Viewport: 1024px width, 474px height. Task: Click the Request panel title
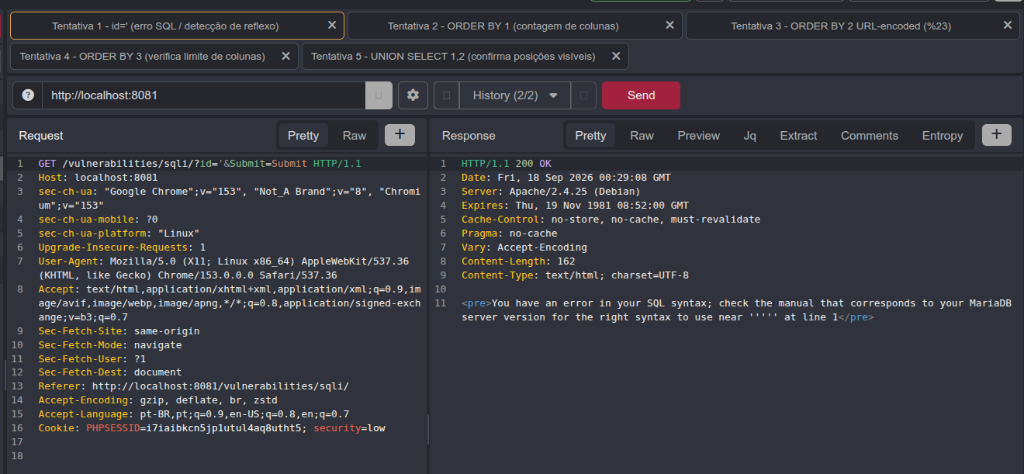(x=41, y=136)
